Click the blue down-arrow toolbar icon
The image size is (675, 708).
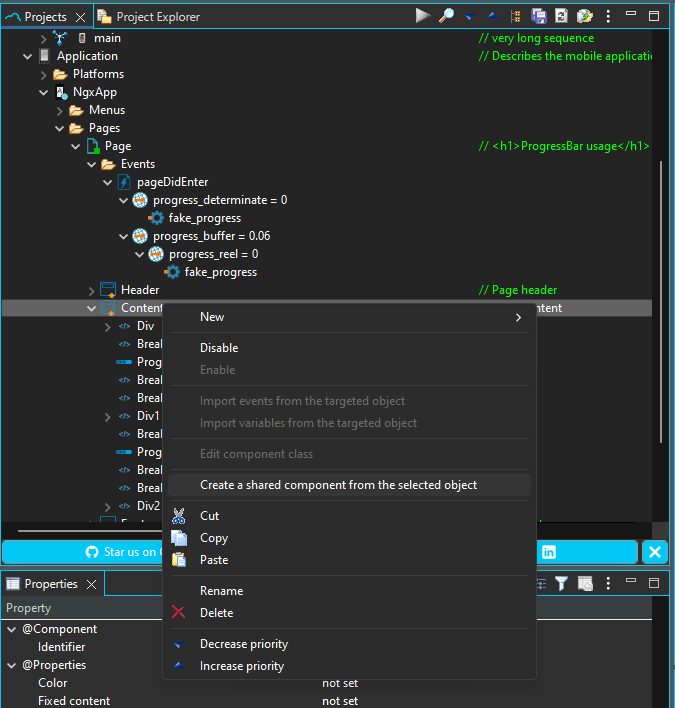(469, 16)
